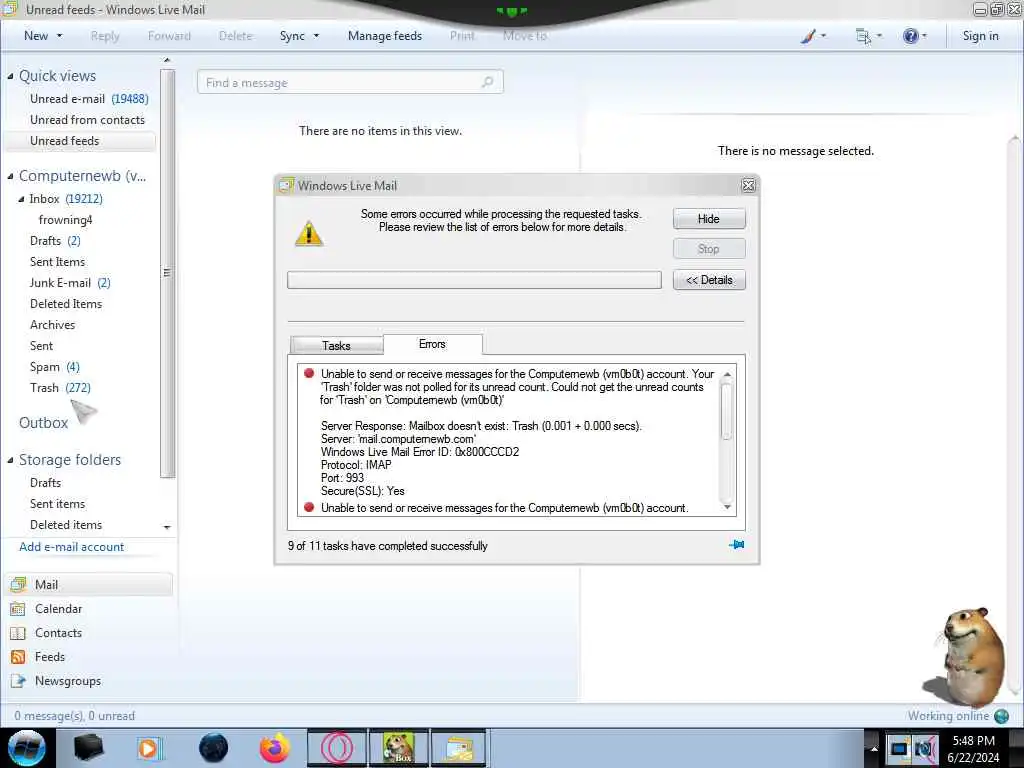
Task: Open the black box taskbar icon
Action: pos(88,748)
